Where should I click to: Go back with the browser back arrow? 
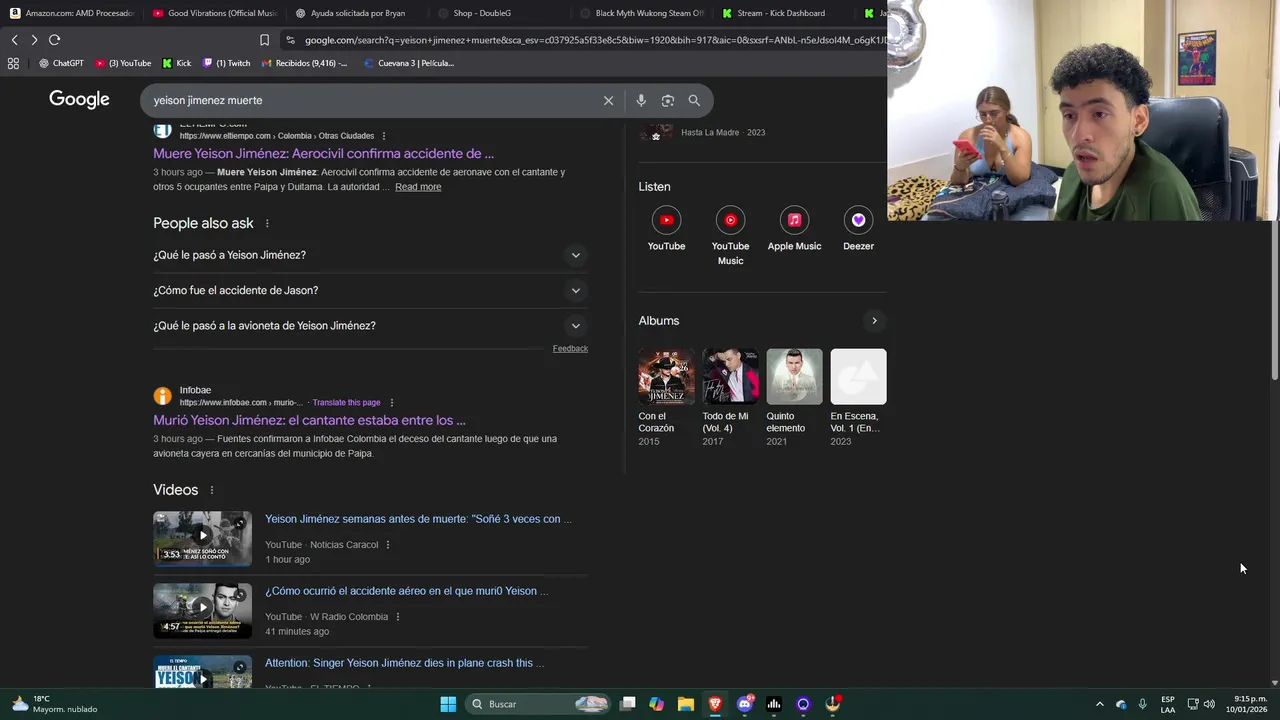point(14,40)
